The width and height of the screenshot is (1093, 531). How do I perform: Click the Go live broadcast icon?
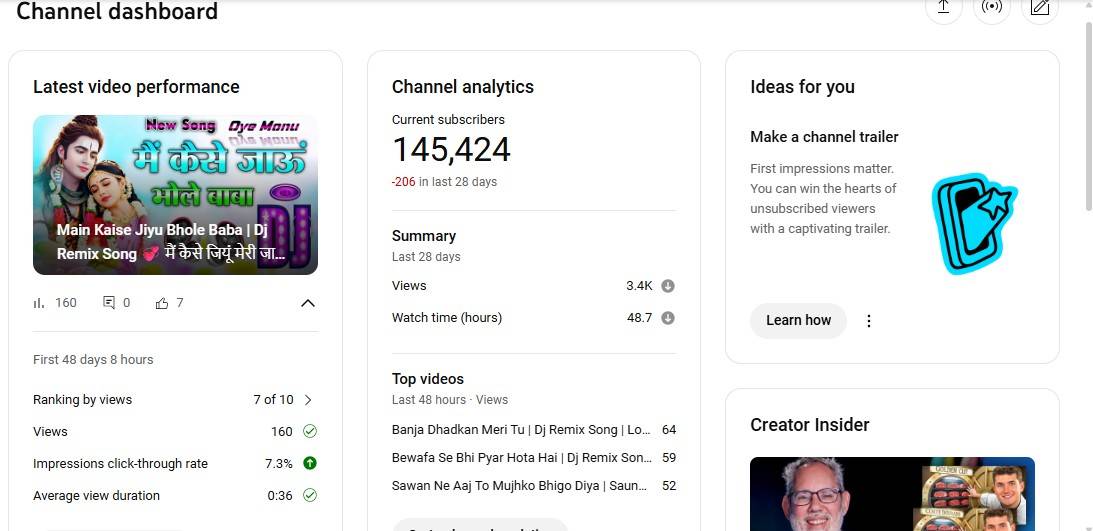pos(991,8)
